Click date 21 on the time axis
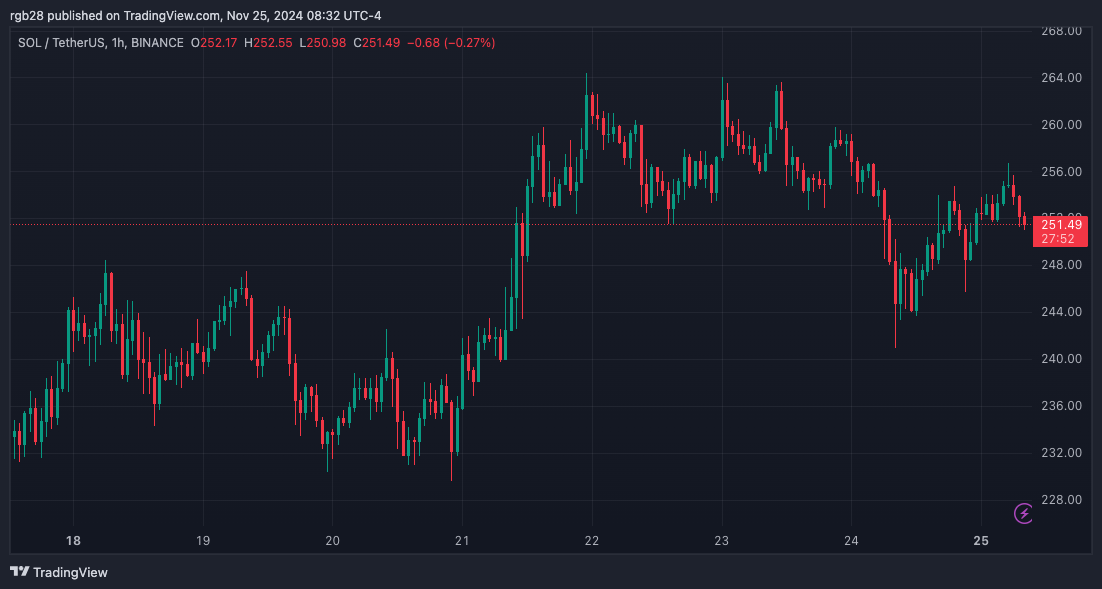The height and width of the screenshot is (589, 1102). [x=462, y=541]
